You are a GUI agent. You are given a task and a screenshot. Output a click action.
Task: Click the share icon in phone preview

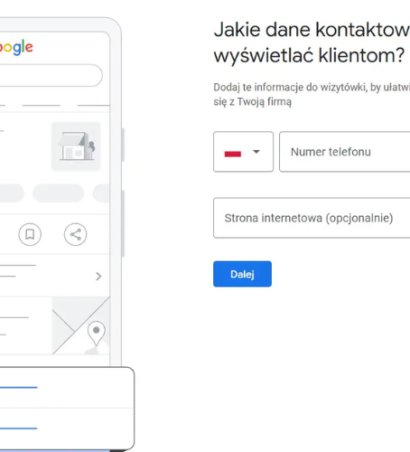click(76, 234)
